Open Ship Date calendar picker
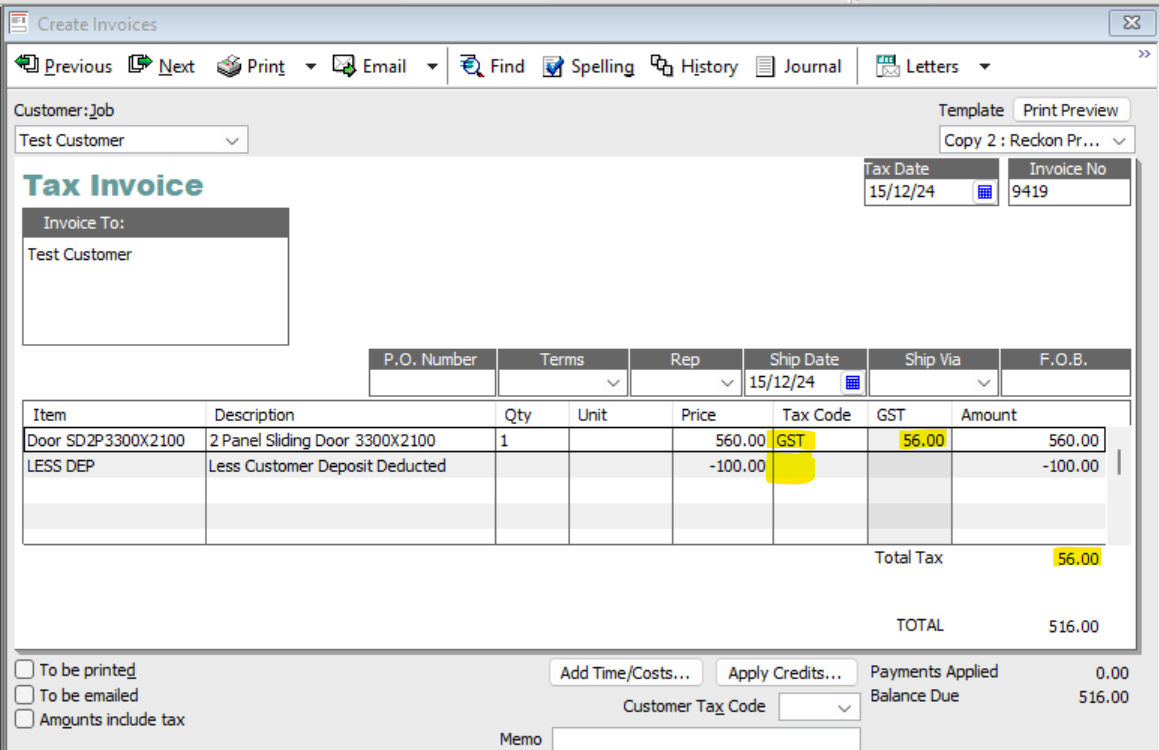This screenshot has height=750, width=1159. 852,383
